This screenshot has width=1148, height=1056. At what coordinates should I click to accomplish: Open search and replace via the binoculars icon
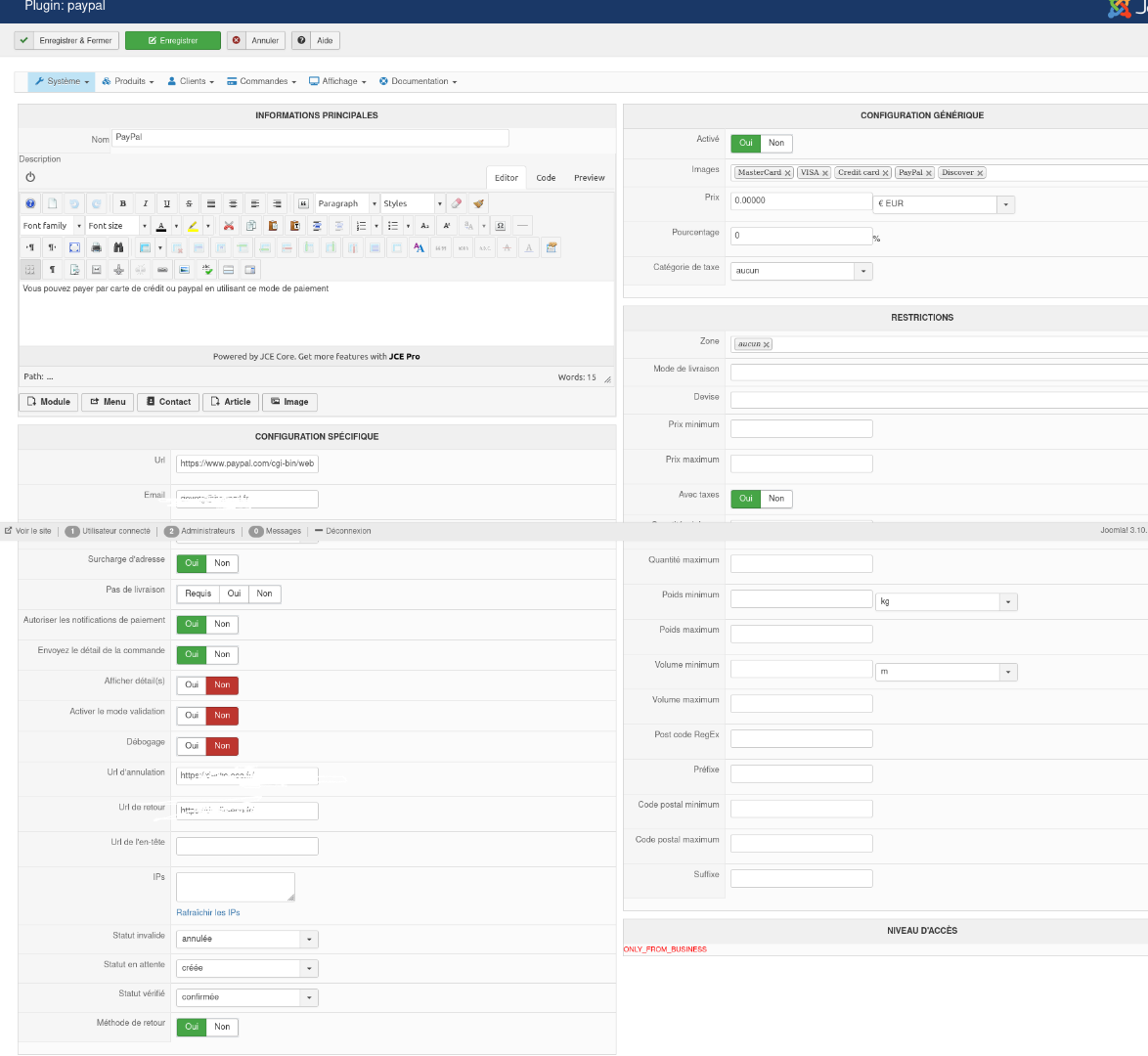pyautogui.click(x=118, y=247)
